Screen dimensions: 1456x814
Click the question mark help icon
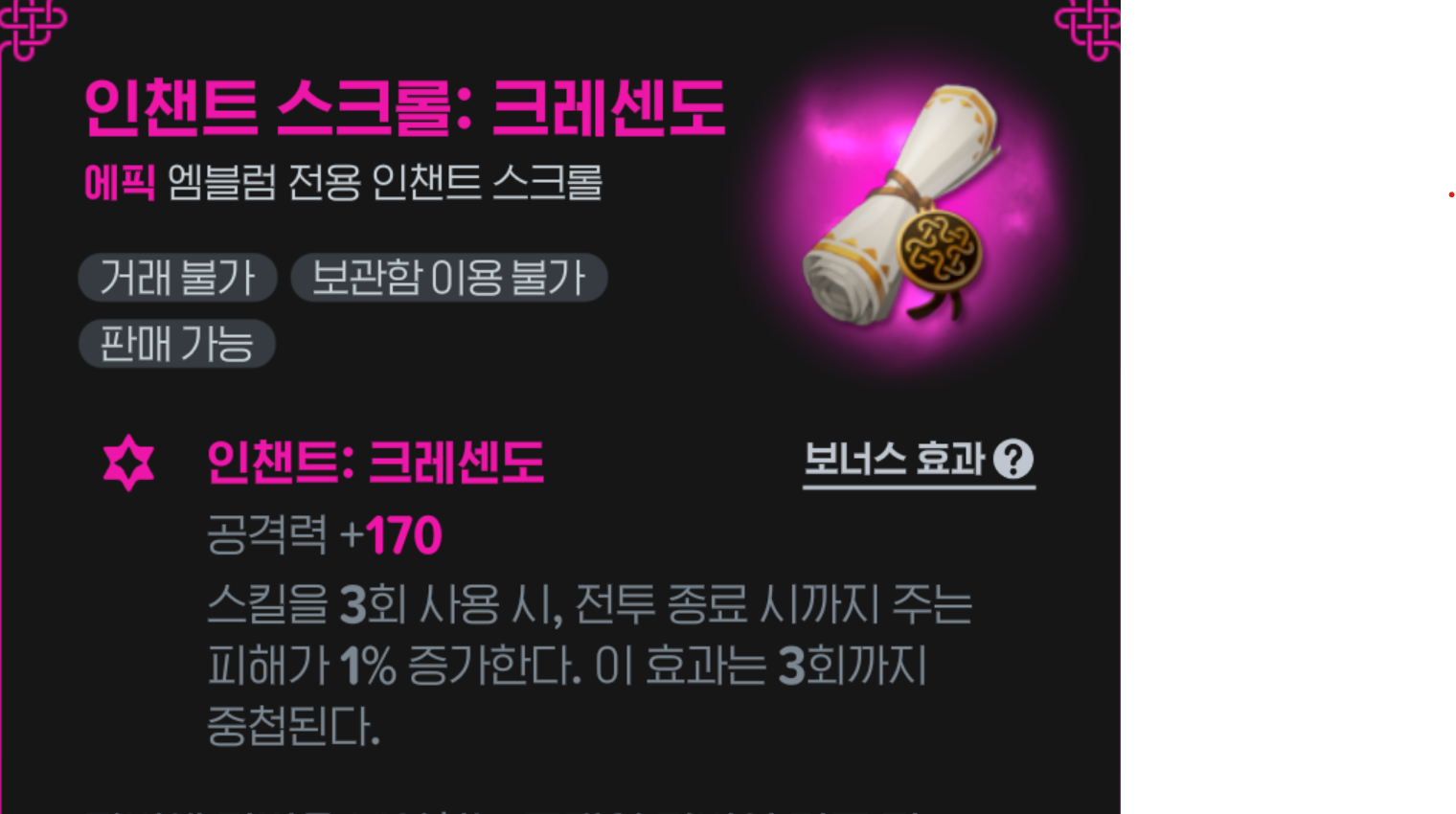(1013, 459)
